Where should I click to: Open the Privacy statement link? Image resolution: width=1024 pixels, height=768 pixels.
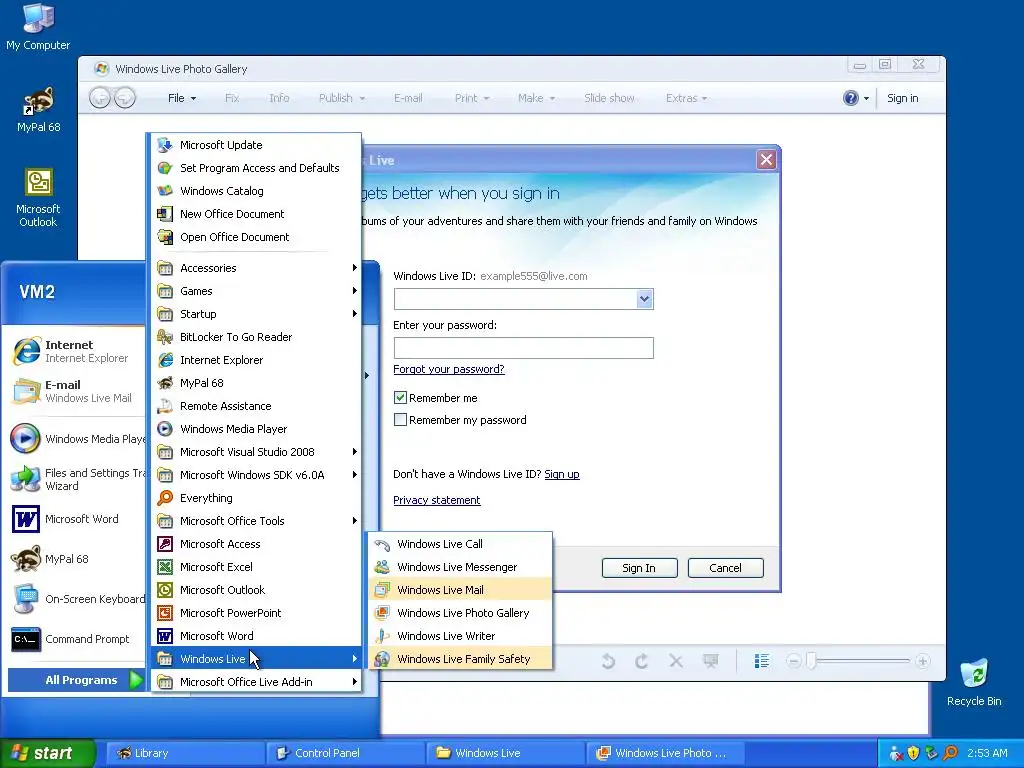[436, 500]
